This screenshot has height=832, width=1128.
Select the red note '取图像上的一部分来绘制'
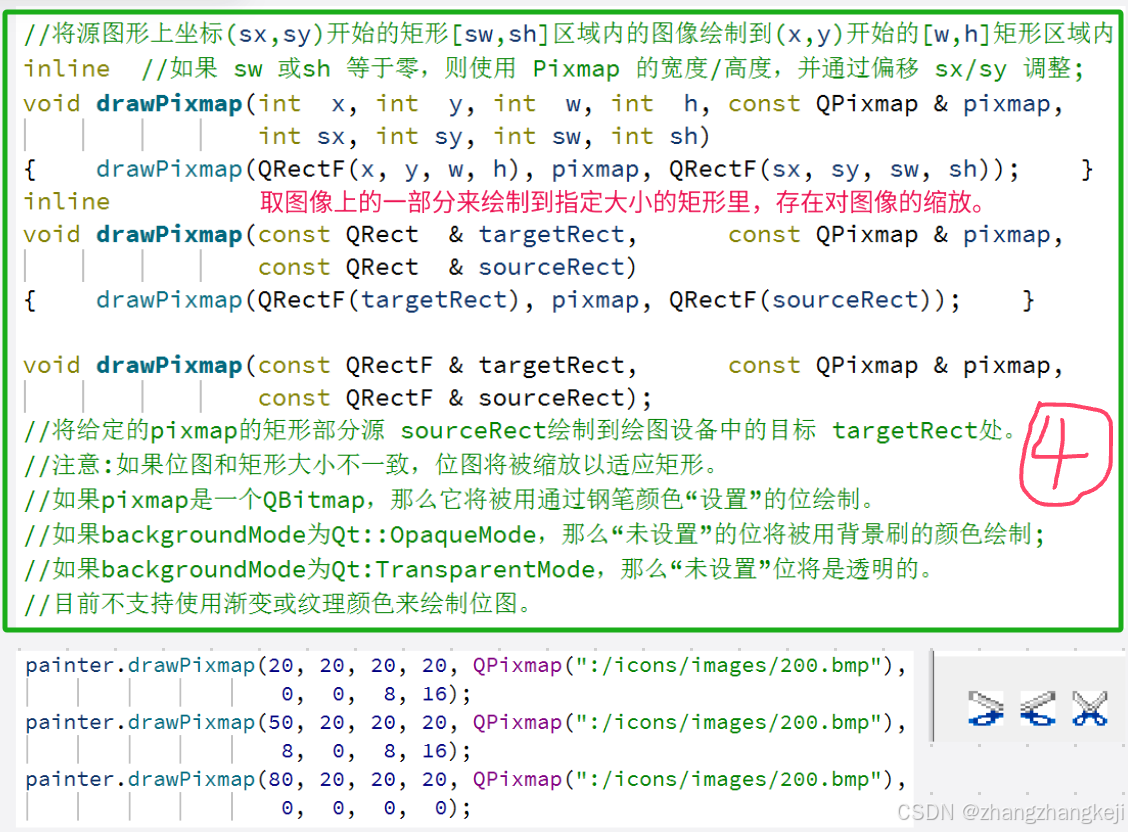[623, 202]
